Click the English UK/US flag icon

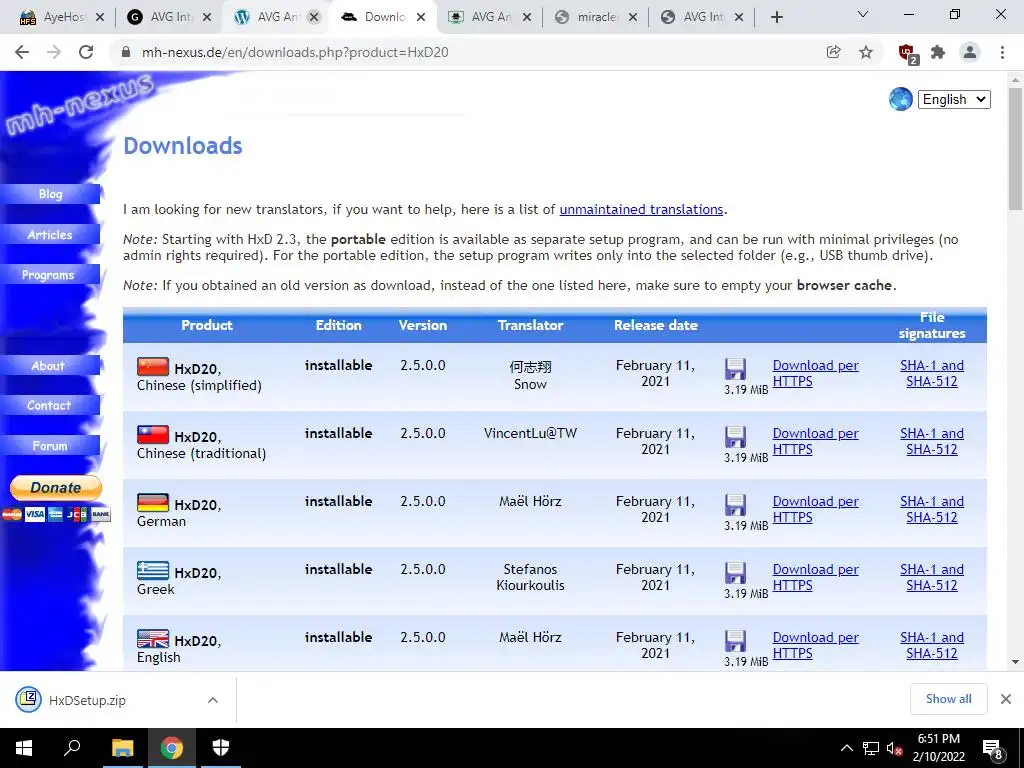(153, 639)
